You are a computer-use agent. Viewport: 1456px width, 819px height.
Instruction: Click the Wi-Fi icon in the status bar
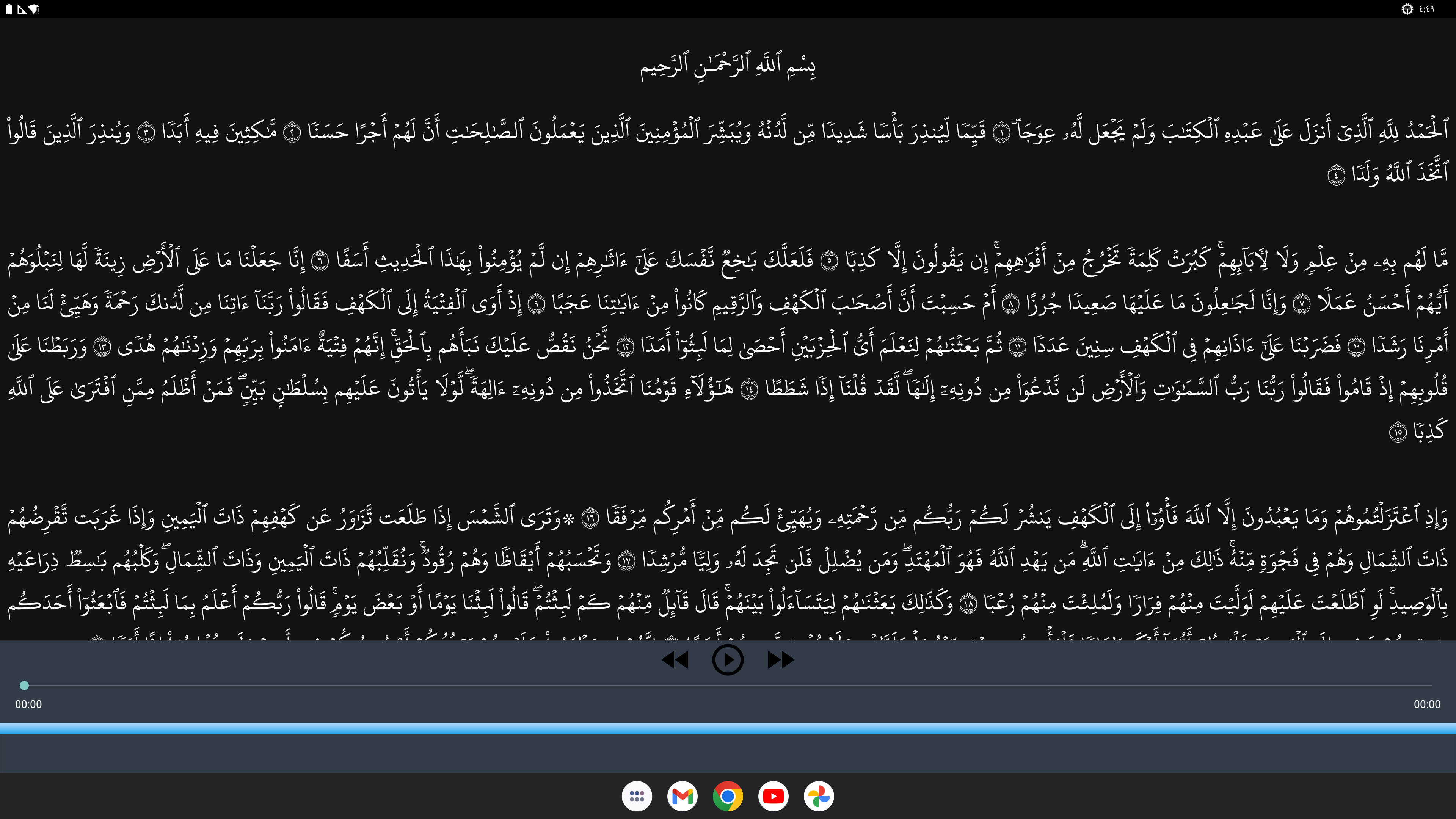click(x=34, y=9)
